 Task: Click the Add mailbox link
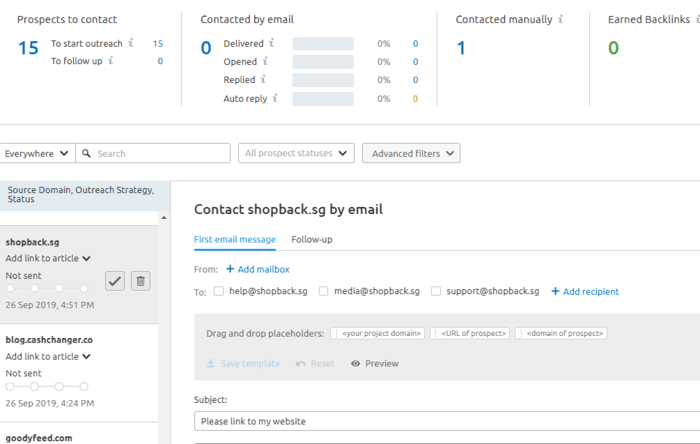click(258, 269)
